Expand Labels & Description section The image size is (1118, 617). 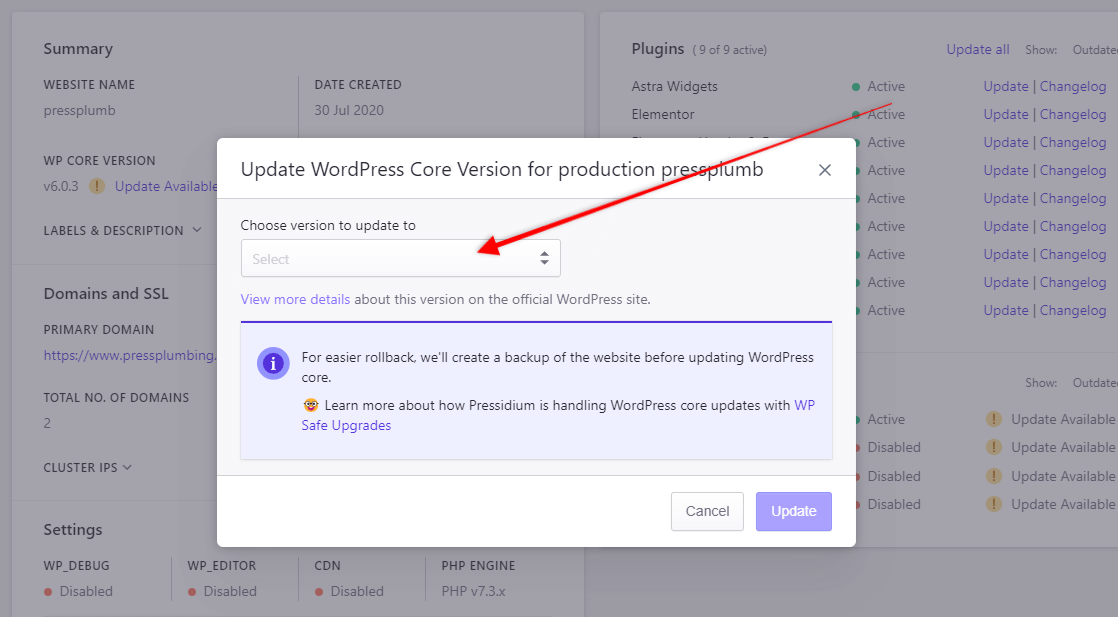[x=123, y=230]
